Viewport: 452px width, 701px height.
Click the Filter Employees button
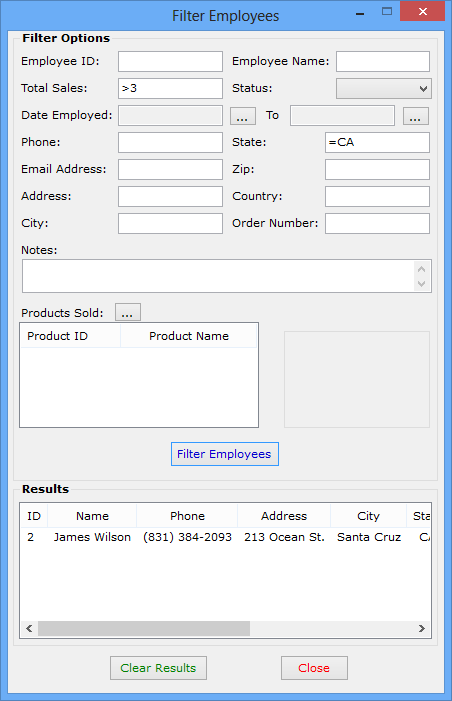pos(224,454)
